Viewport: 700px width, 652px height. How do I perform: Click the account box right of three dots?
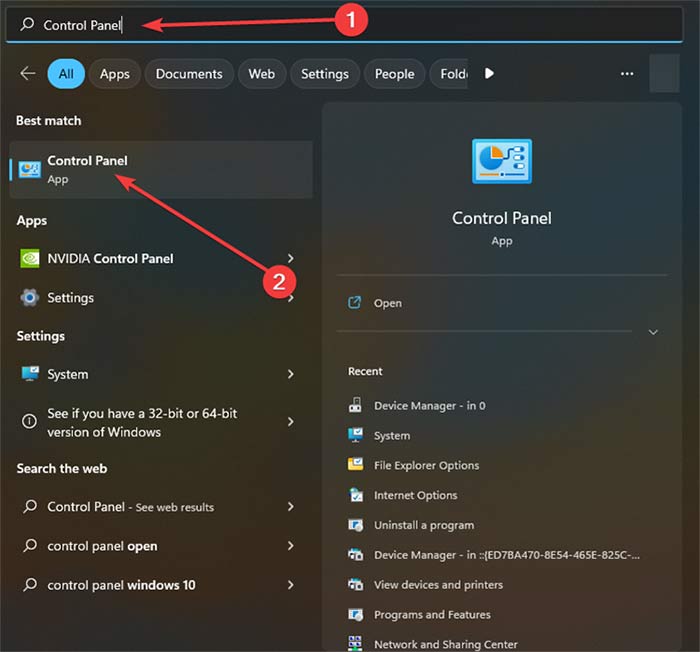pos(664,73)
